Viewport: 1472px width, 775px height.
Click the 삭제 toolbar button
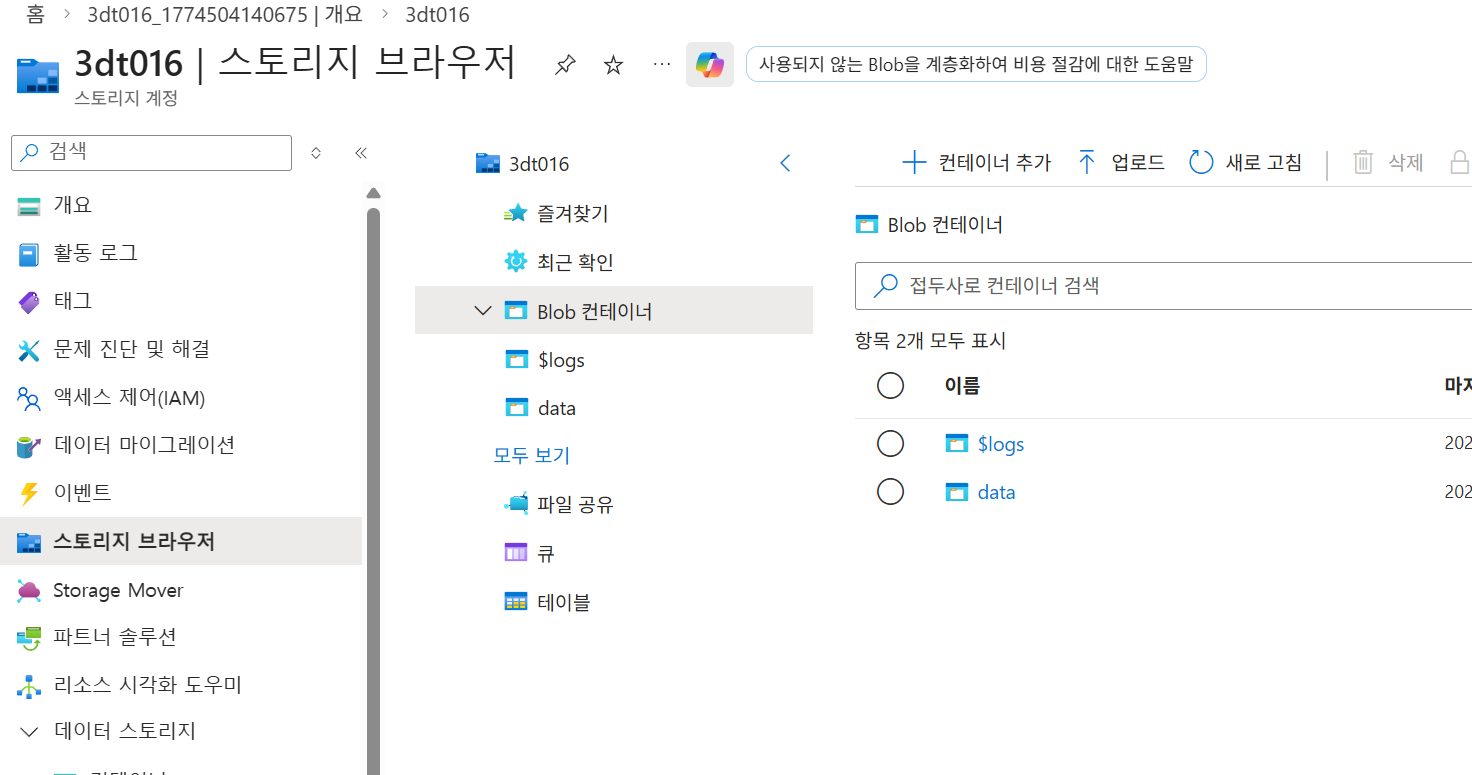tap(1388, 163)
